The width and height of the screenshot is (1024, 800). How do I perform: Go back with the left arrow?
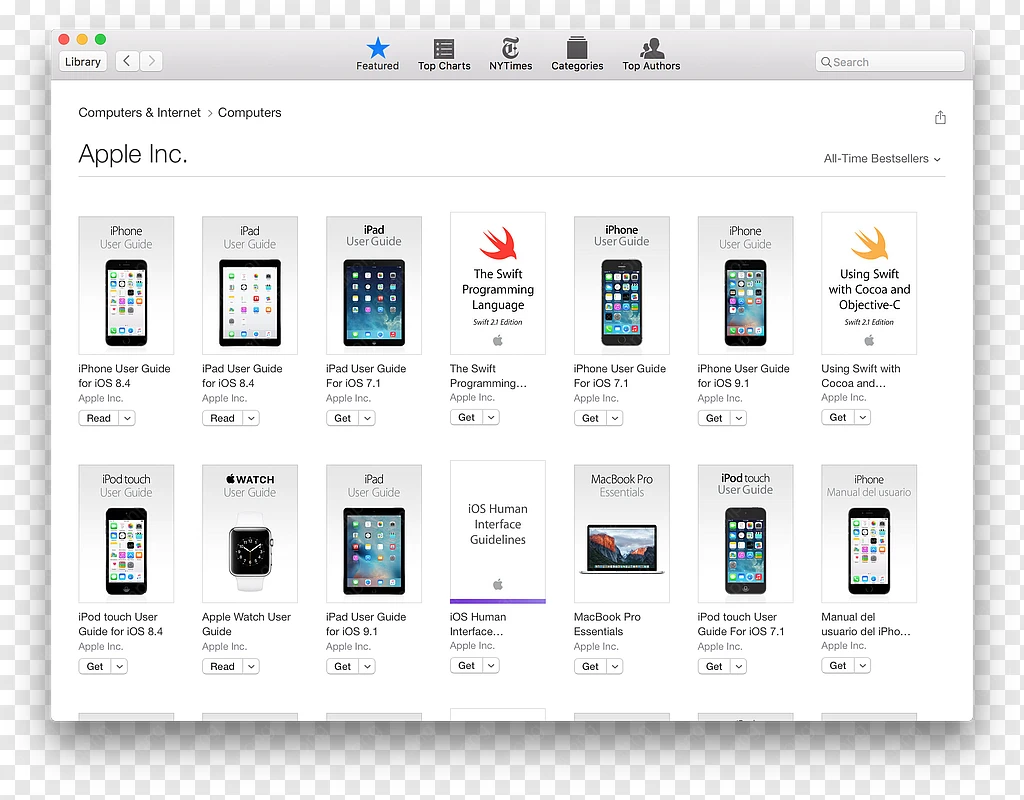tap(127, 61)
